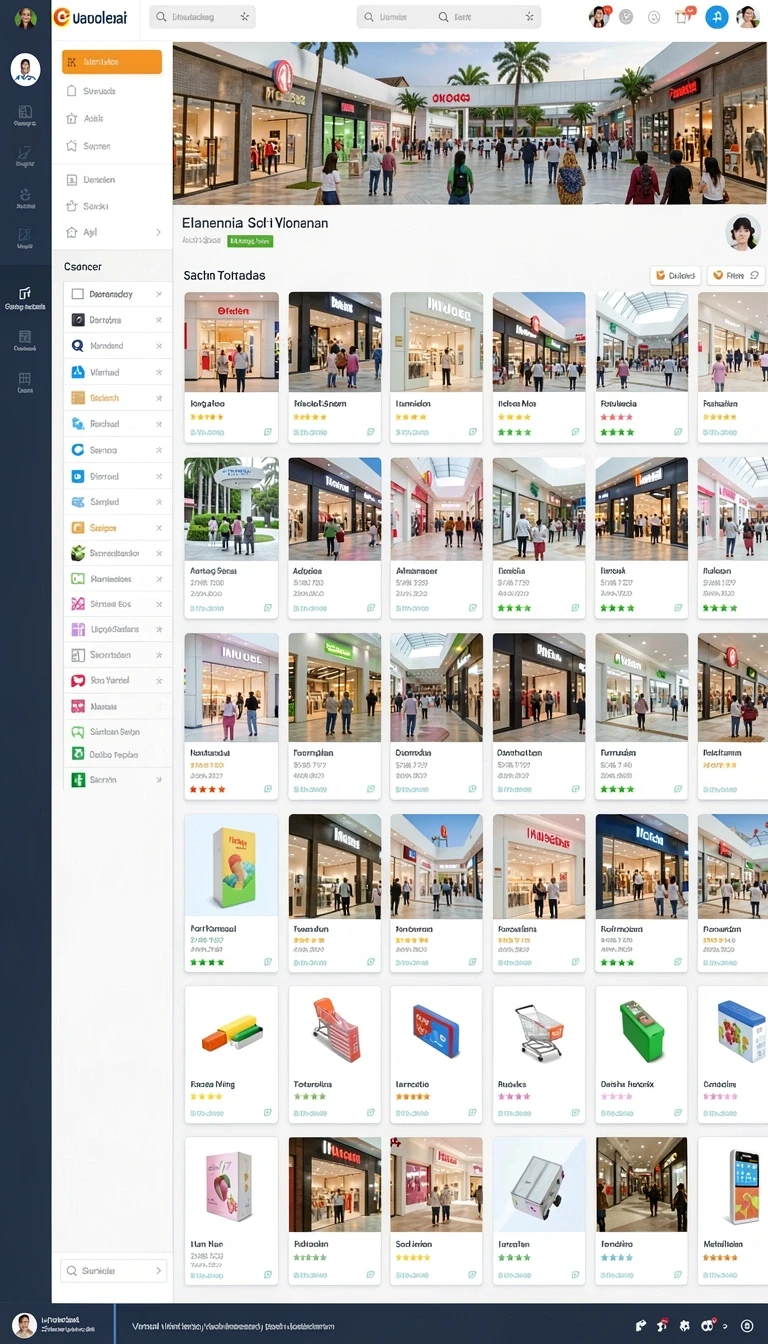Click the star rating on the 'Iorgateo' card
768x1344 pixels.
[x=207, y=417]
